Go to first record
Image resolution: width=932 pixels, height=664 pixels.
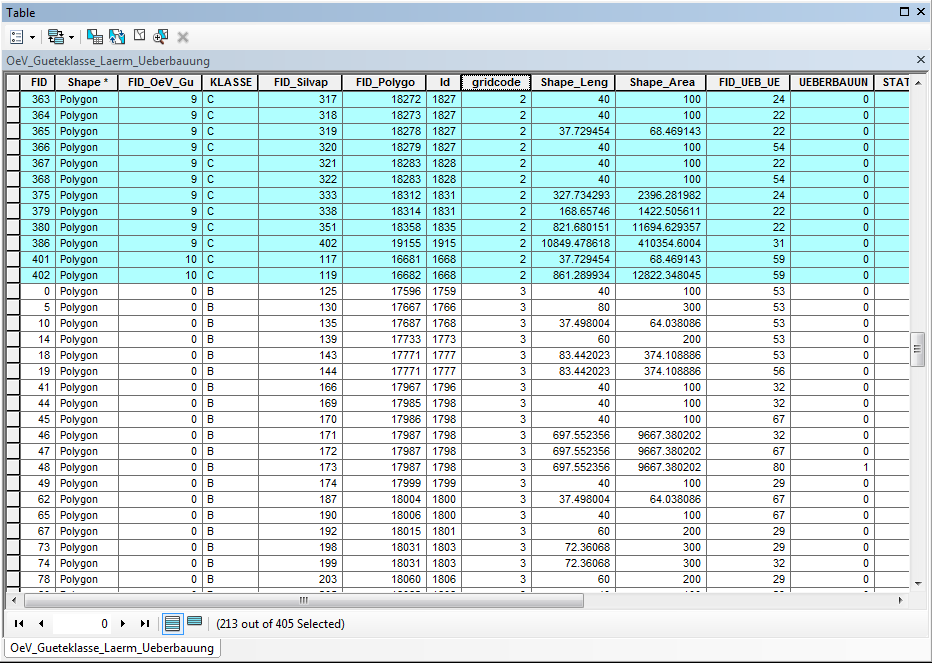click(20, 623)
